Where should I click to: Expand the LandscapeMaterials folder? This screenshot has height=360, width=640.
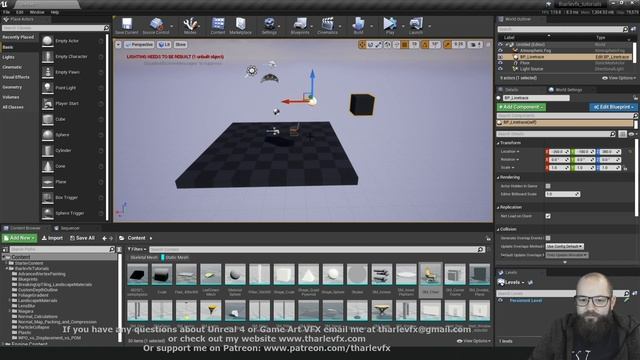pyautogui.click(x=10, y=300)
